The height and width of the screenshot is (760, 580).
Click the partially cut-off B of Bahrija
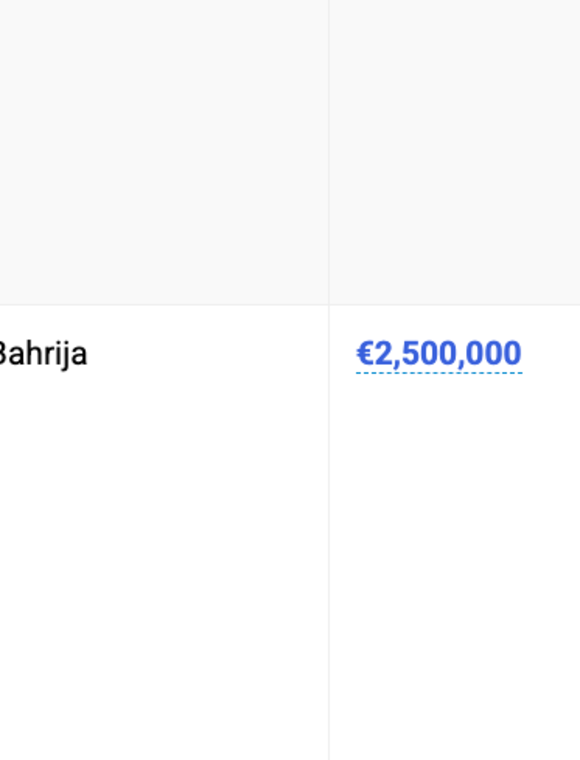pyautogui.click(x=2, y=353)
